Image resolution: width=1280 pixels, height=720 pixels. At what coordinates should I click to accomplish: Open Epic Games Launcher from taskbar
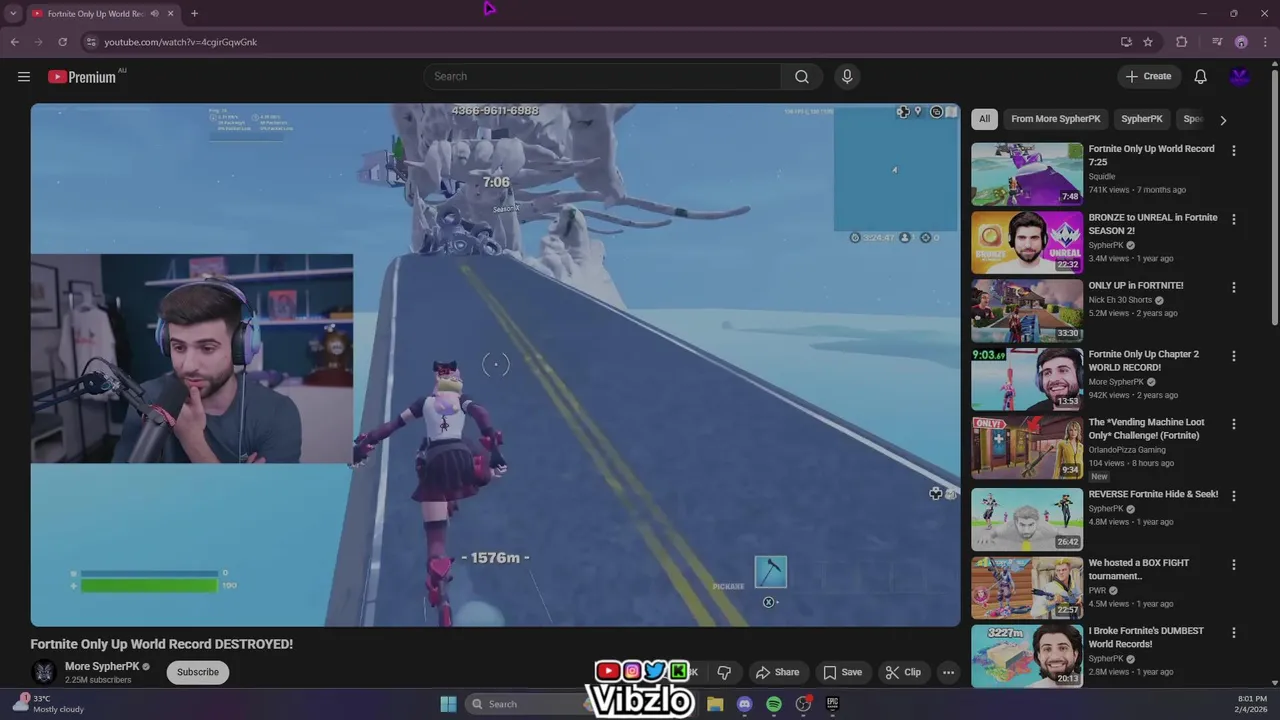tap(832, 704)
